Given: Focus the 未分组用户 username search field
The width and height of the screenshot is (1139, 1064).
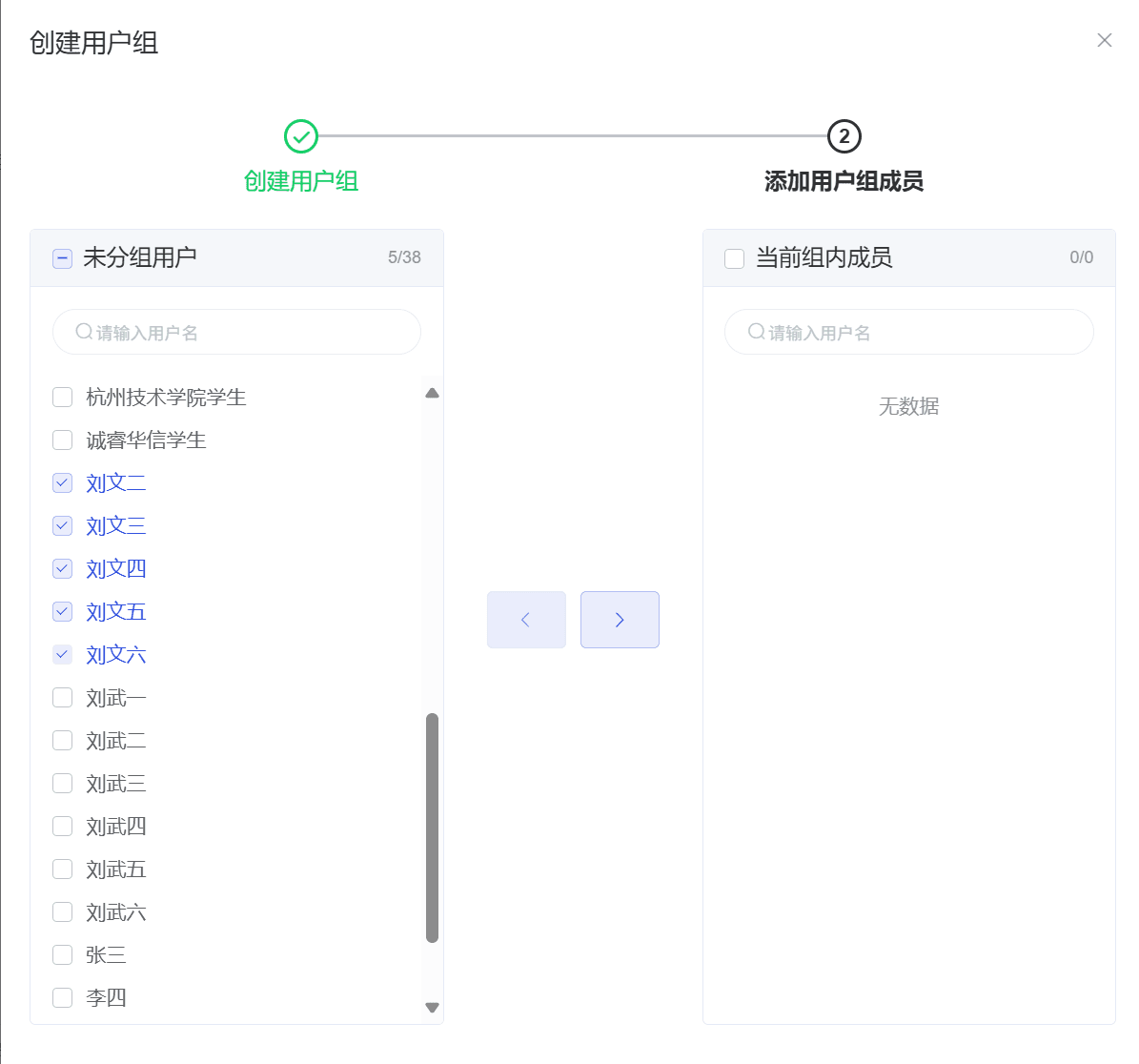Looking at the screenshot, I should click(248, 333).
